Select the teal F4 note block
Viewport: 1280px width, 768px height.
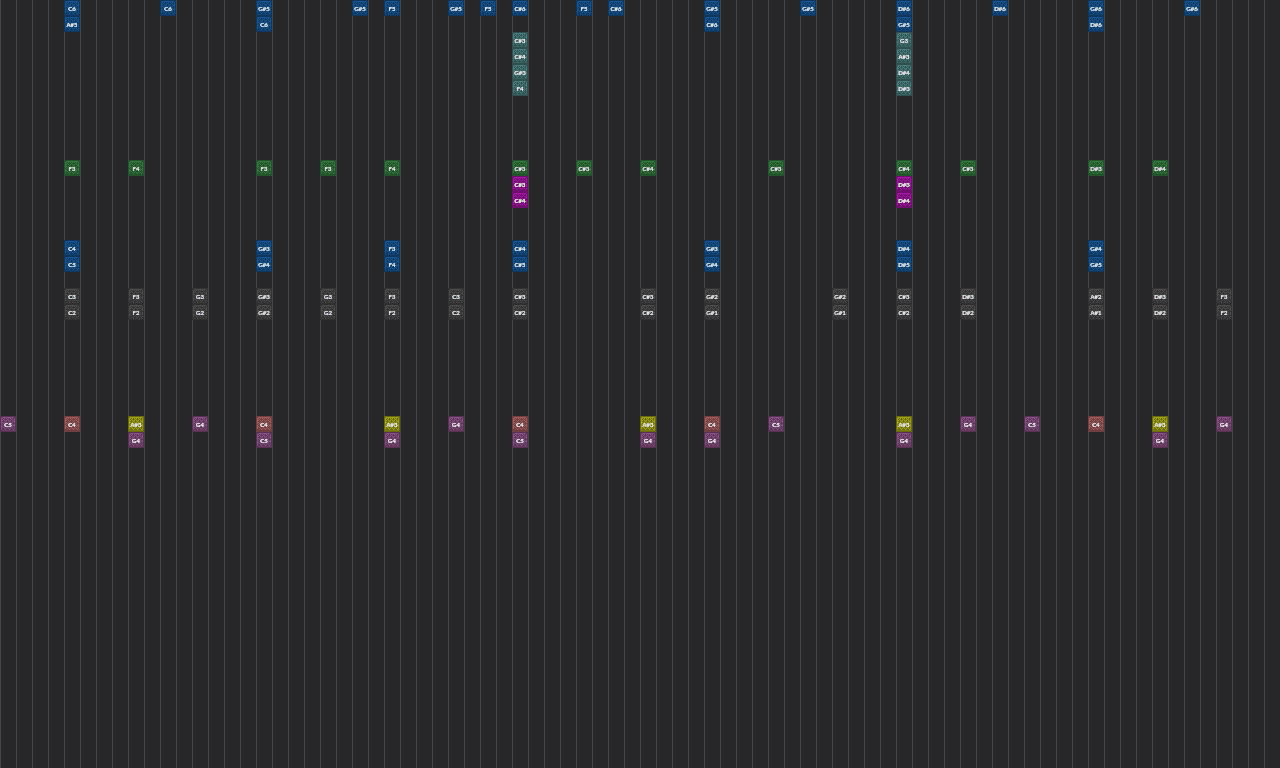[x=520, y=89]
